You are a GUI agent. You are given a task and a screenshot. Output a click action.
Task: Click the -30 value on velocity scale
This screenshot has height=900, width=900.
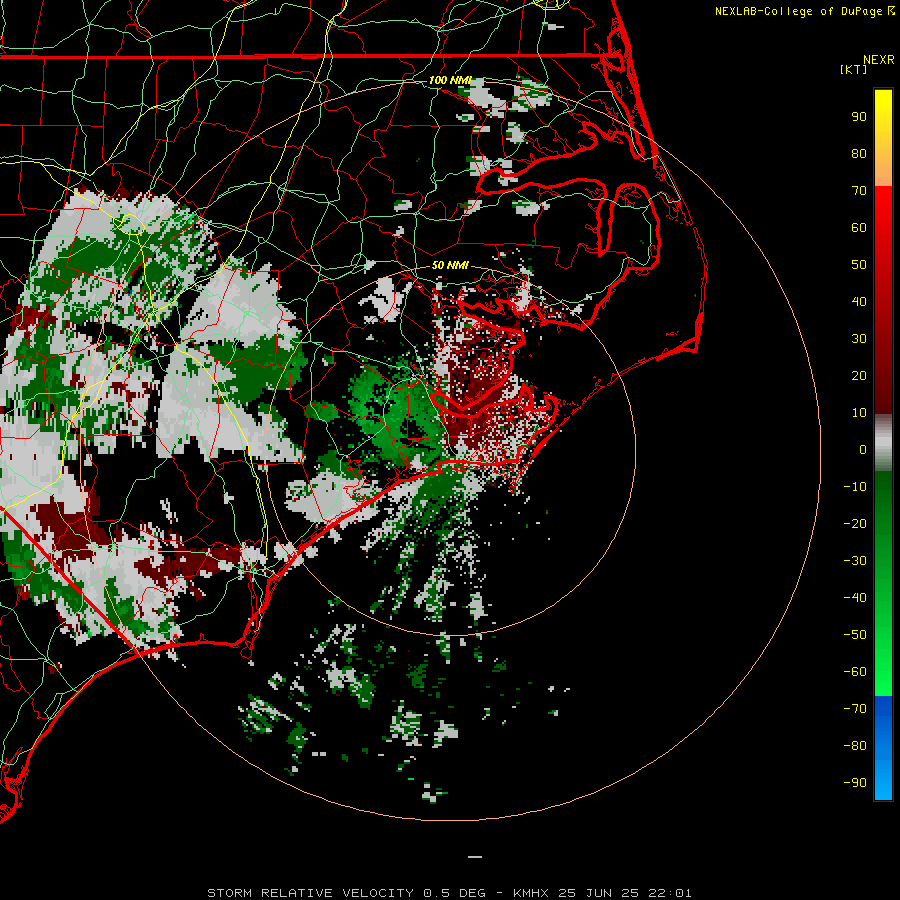click(855, 561)
